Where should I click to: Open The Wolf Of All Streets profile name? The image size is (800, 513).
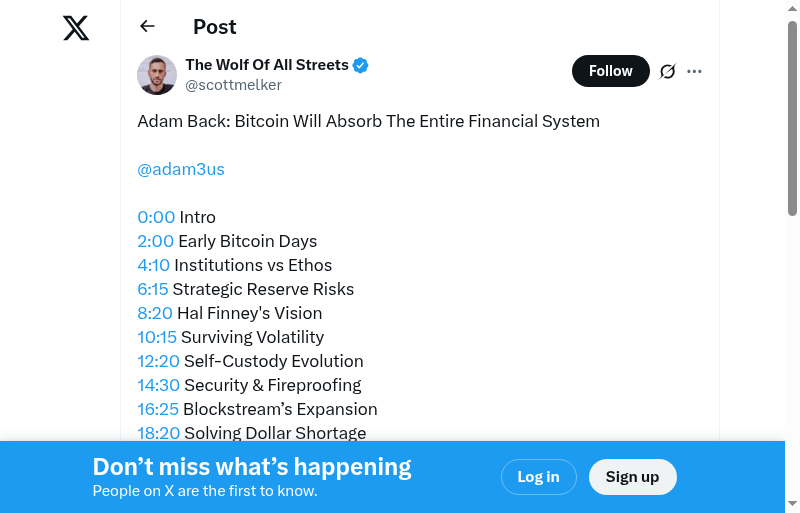pos(267,65)
